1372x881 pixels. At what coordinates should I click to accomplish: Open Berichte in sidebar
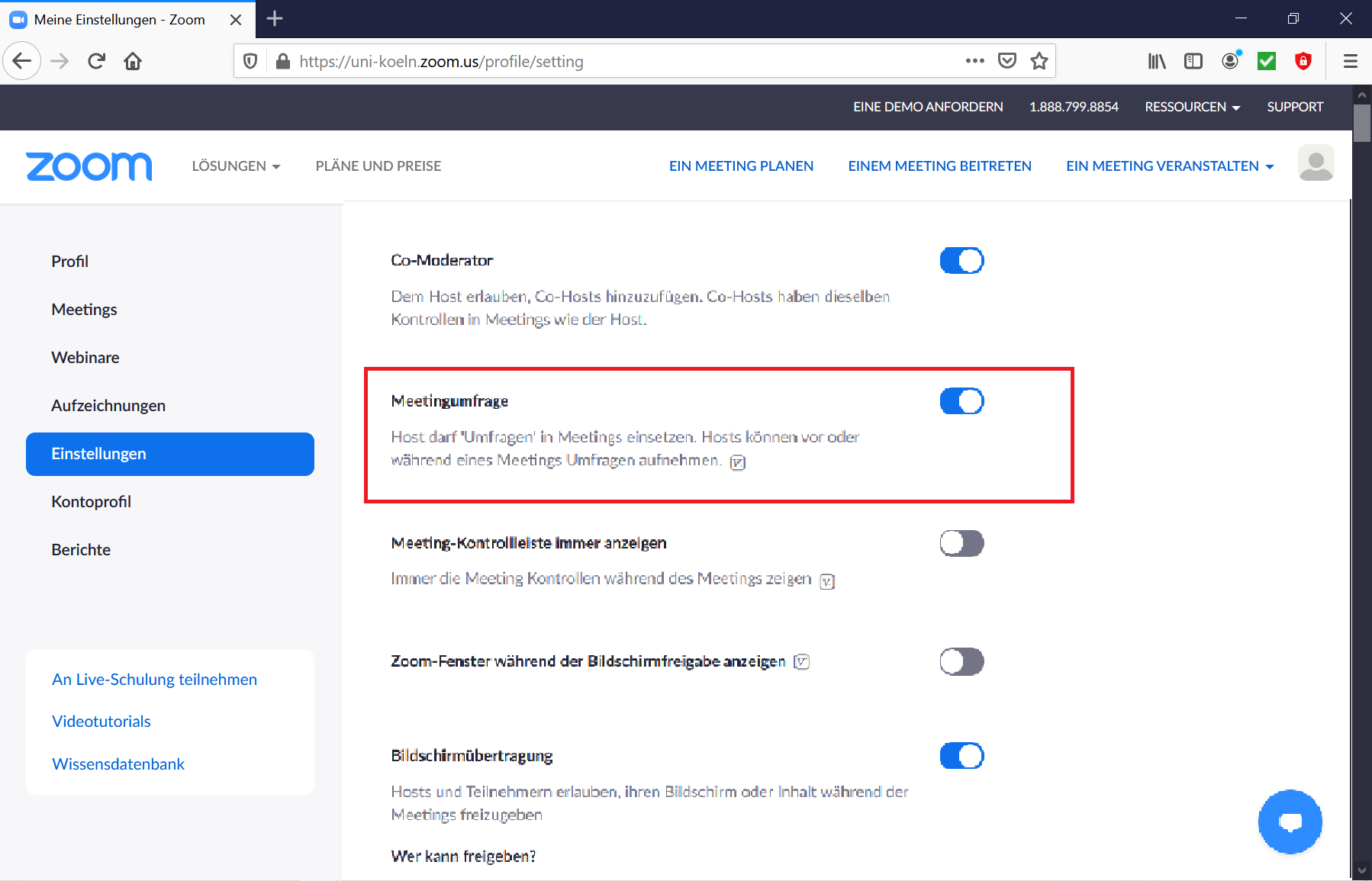coord(81,550)
